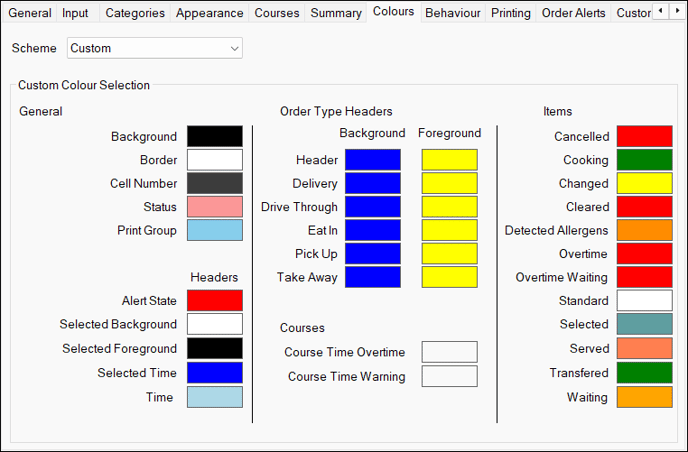Screen dimensions: 688x452
Task: Change Drive Through foreground colour
Action: (x=450, y=207)
